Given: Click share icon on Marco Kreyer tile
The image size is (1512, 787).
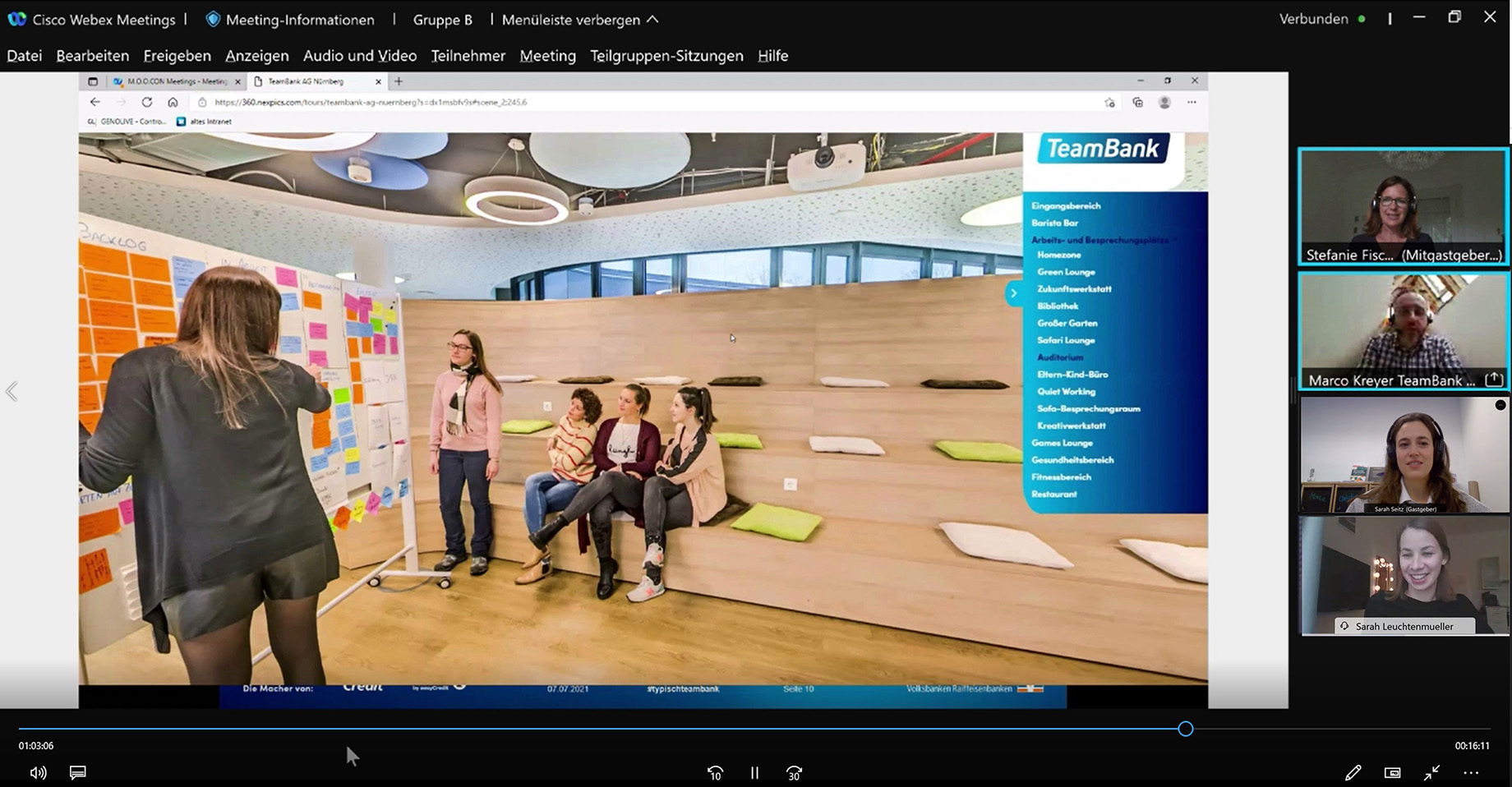Looking at the screenshot, I should coord(1494,380).
